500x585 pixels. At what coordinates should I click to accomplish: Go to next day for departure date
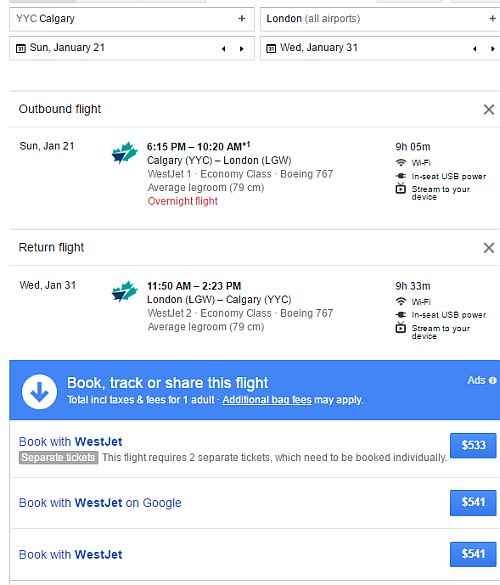[x=241, y=49]
